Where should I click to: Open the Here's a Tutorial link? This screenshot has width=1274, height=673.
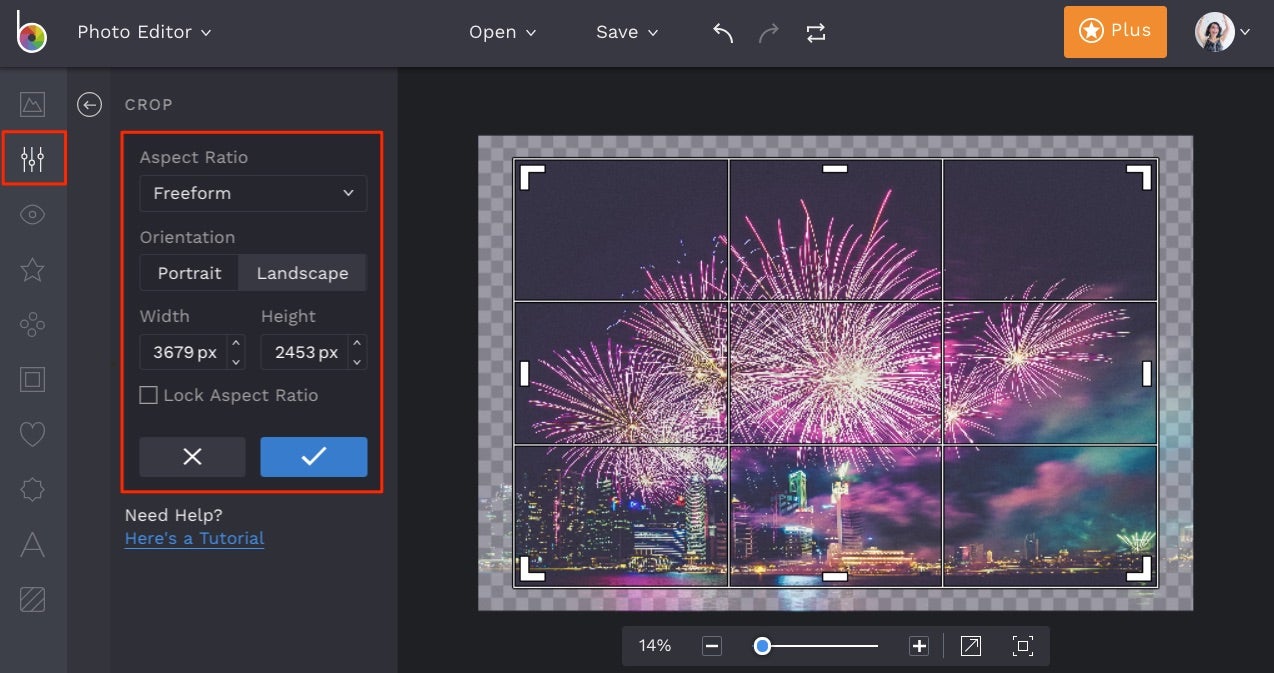[x=193, y=538]
